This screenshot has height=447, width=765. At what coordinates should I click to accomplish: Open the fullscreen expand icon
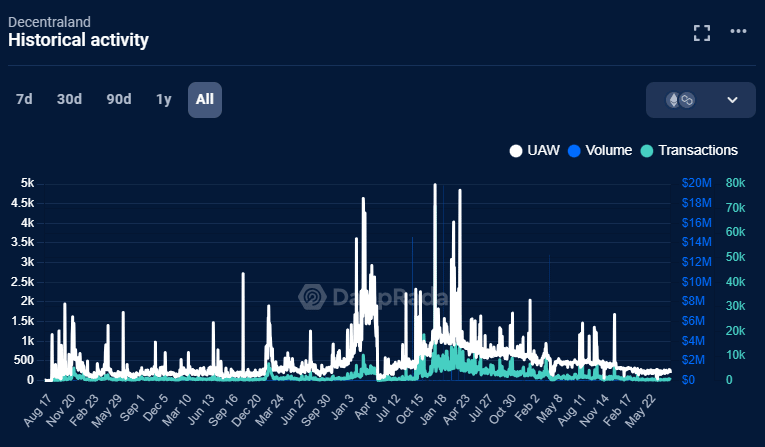[702, 33]
